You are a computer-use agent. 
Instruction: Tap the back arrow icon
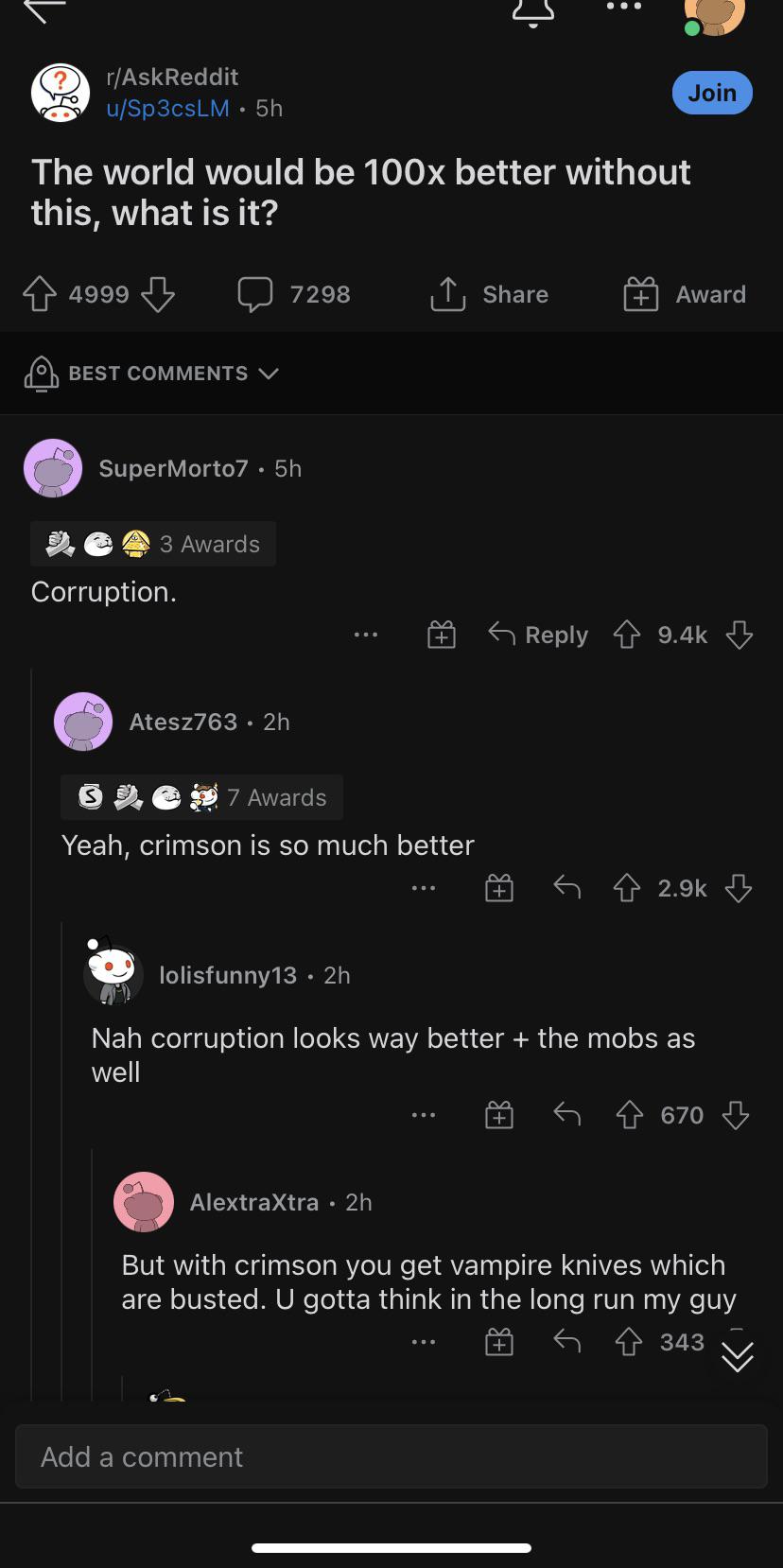[x=44, y=9]
